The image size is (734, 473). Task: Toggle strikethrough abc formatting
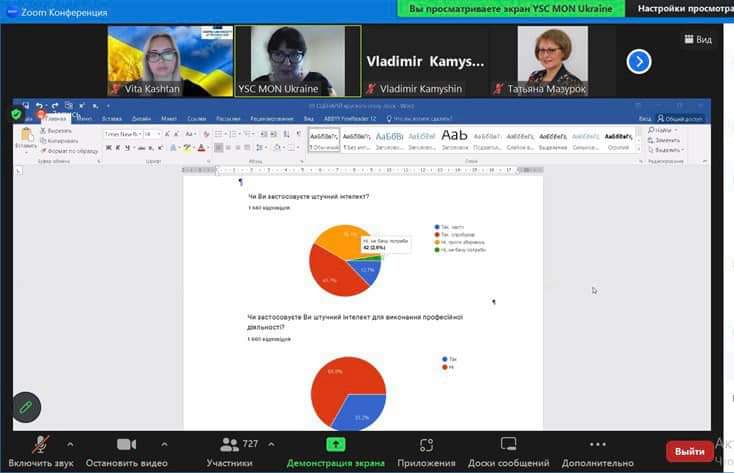click(x=141, y=148)
